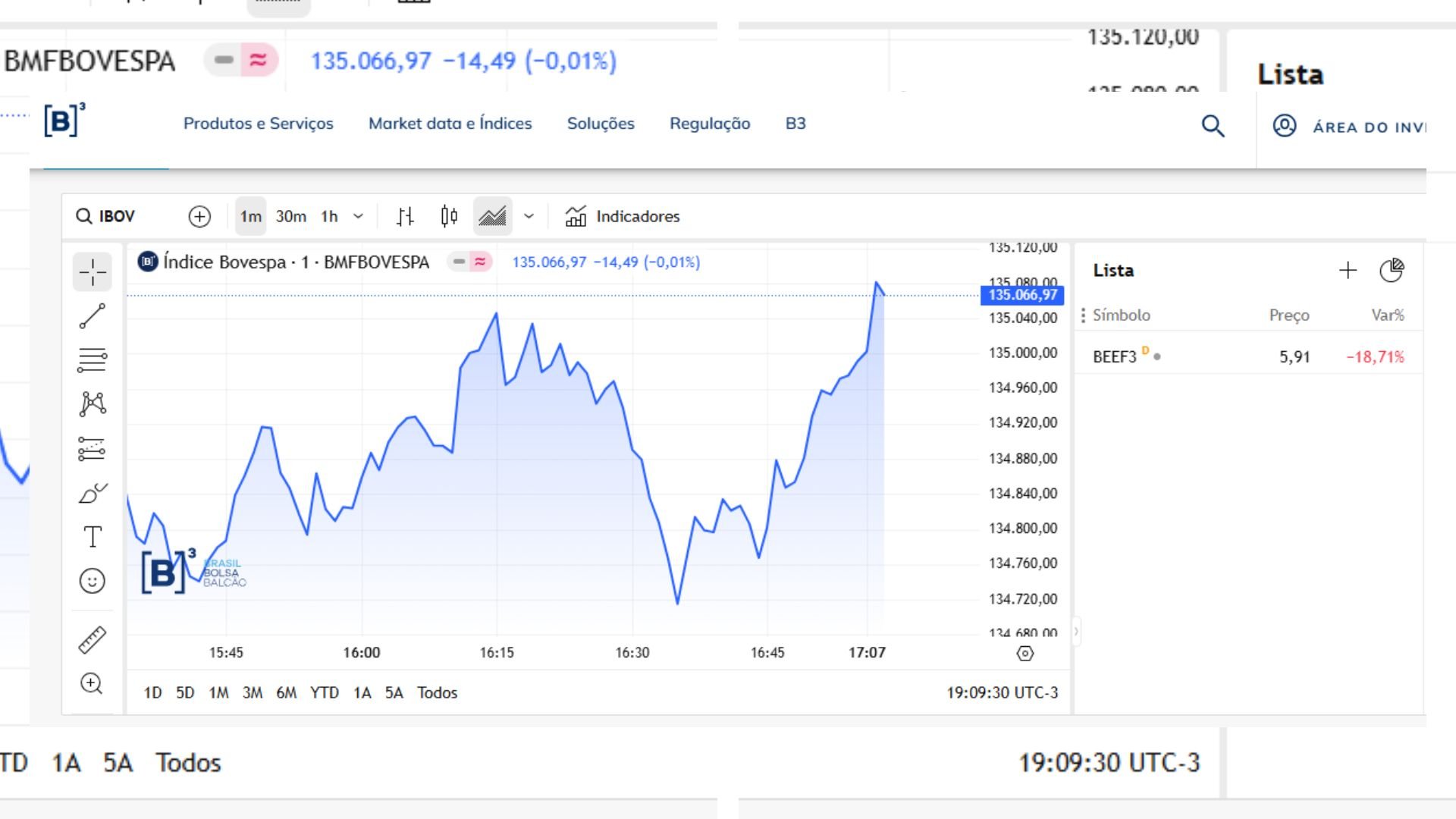Screen dimensions: 1456x819
Task: Select the 1m interval
Action: point(251,217)
